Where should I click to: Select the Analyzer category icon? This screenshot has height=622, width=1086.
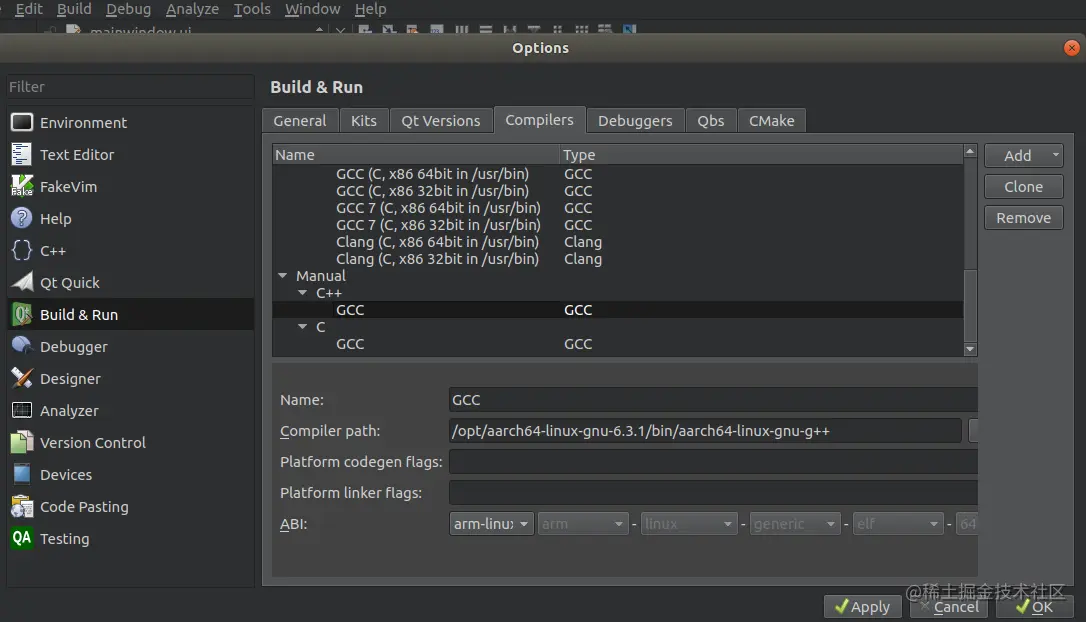21,410
